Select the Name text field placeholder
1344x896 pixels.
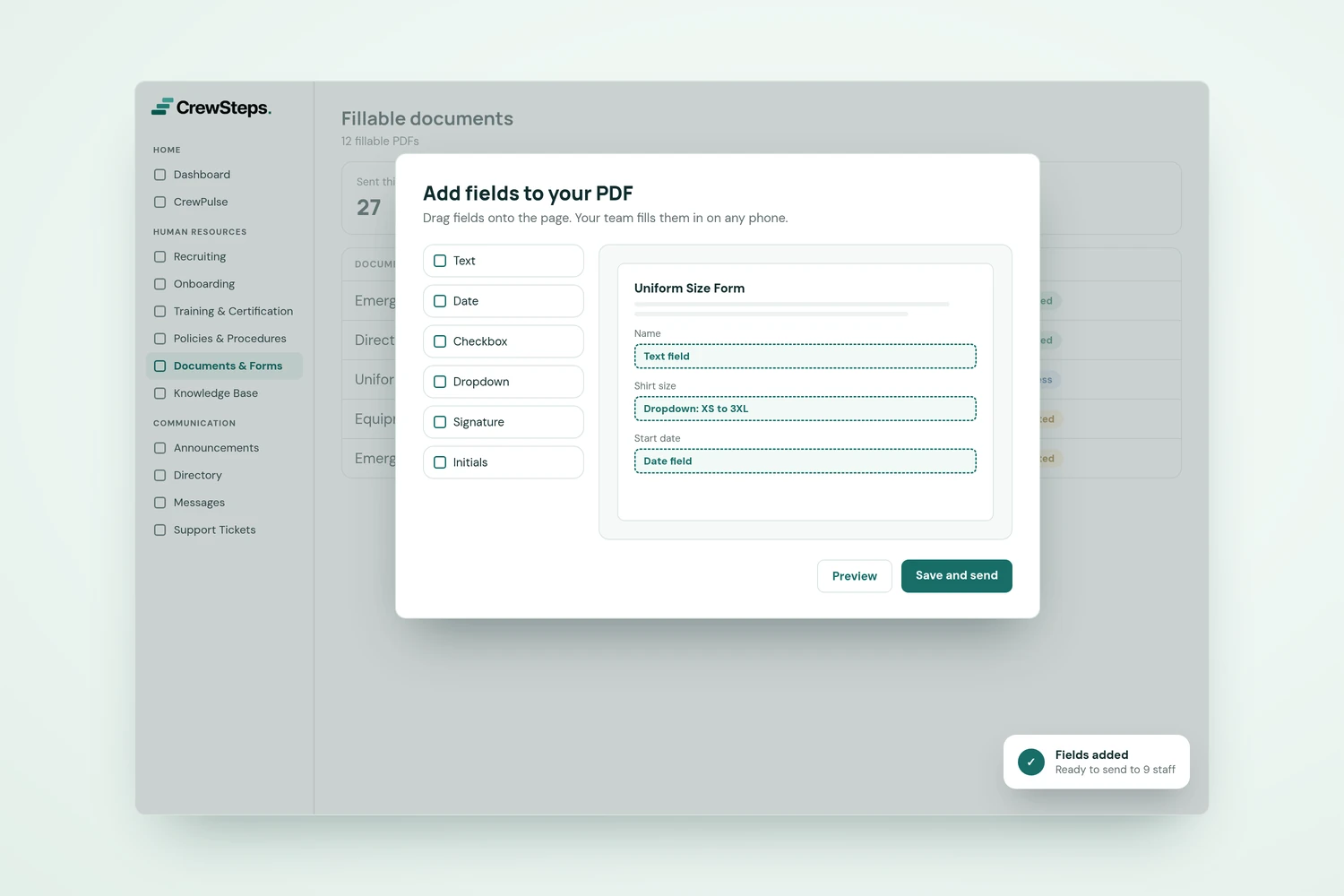point(806,357)
